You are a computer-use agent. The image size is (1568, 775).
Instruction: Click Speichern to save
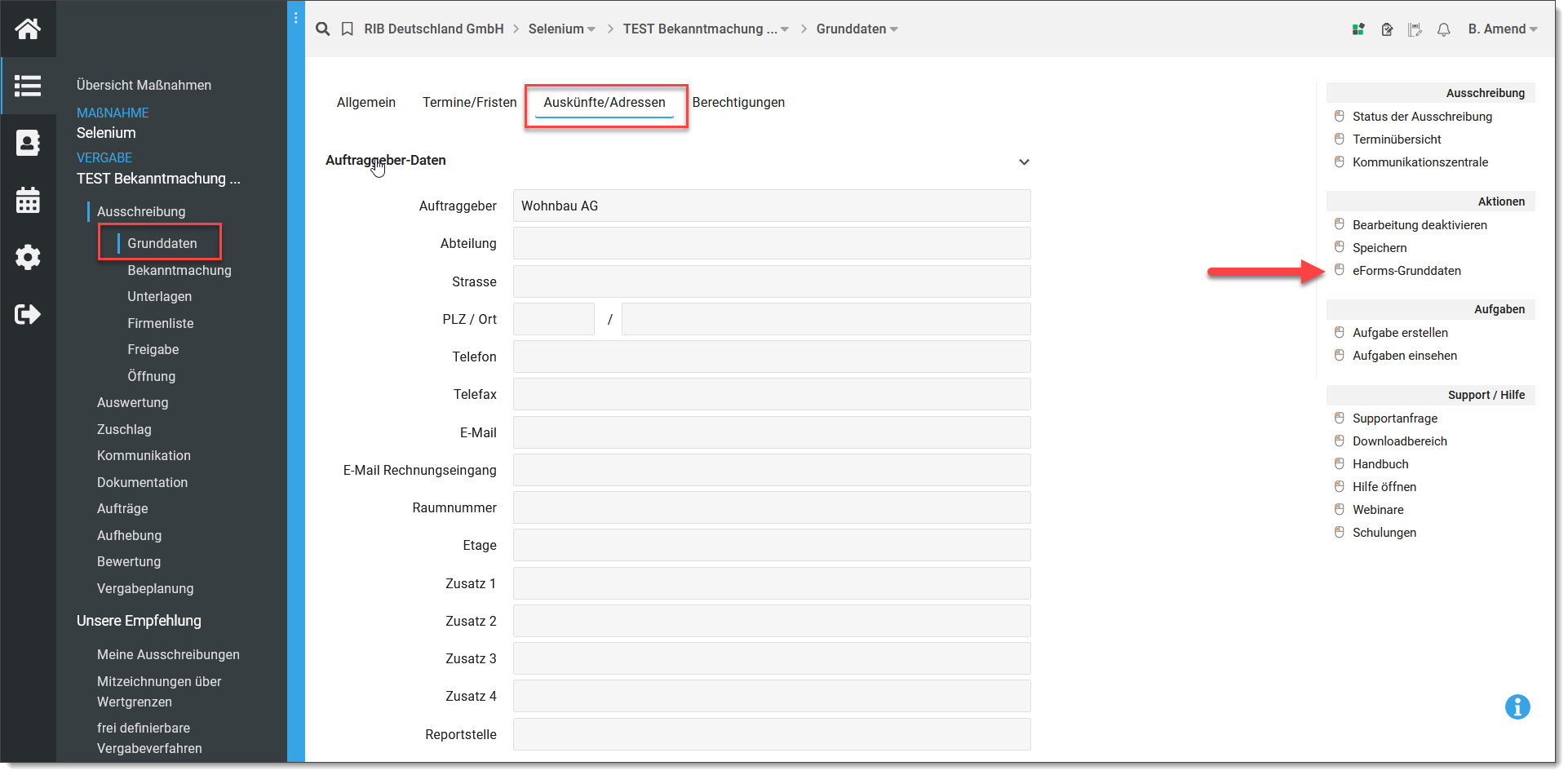1380,248
